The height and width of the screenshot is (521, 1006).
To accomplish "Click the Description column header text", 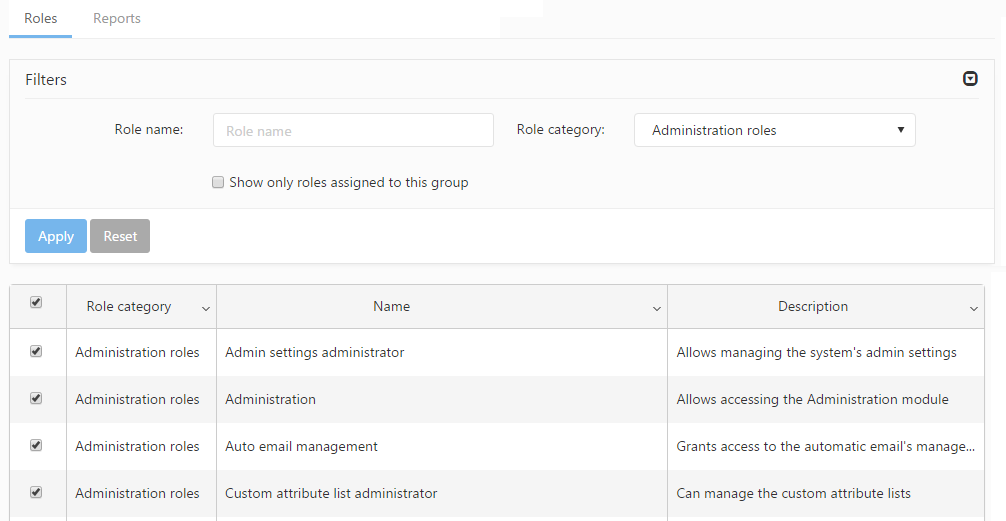I will pyautogui.click(x=812, y=307).
